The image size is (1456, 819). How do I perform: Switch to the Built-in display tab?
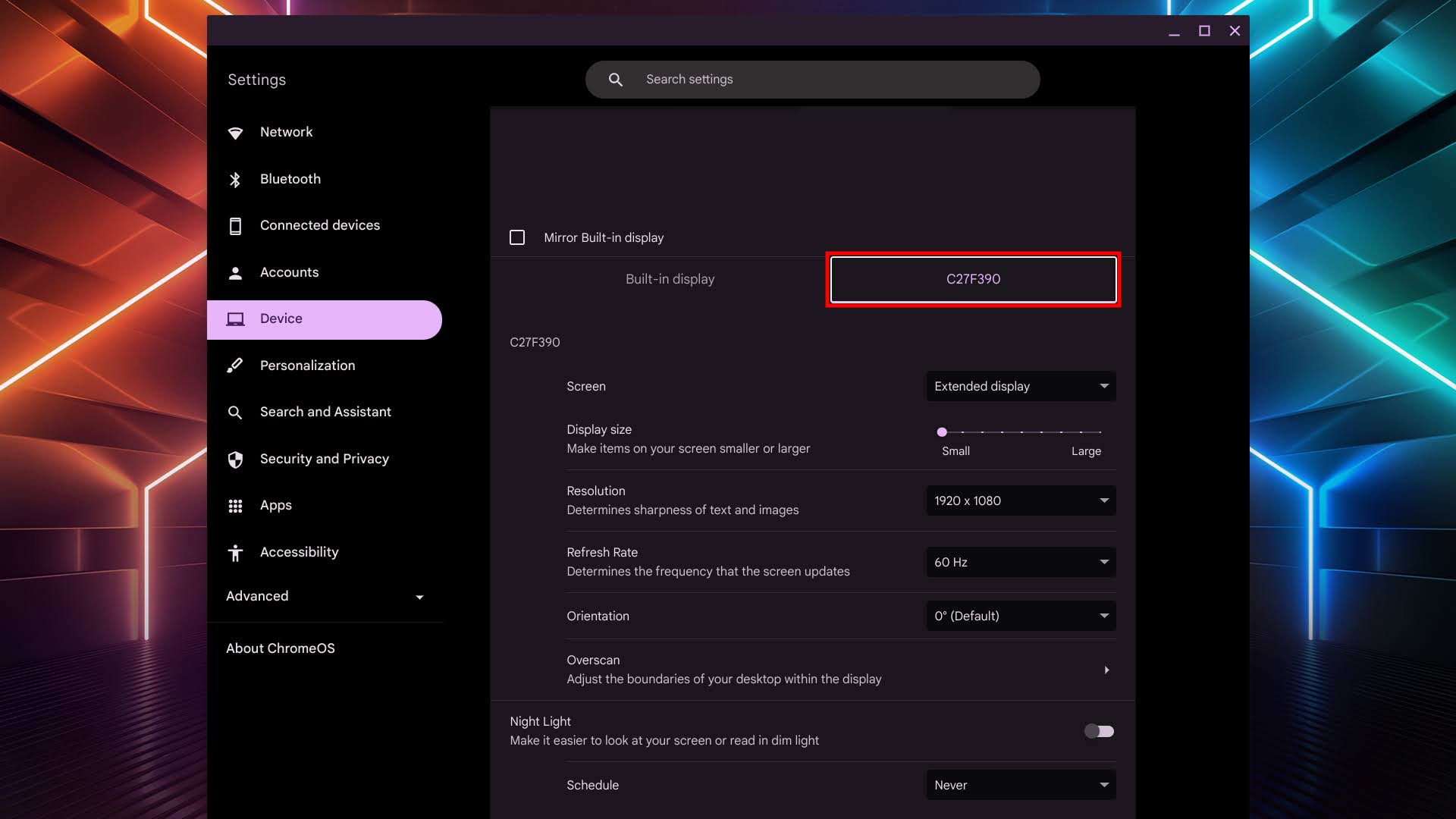(x=670, y=279)
